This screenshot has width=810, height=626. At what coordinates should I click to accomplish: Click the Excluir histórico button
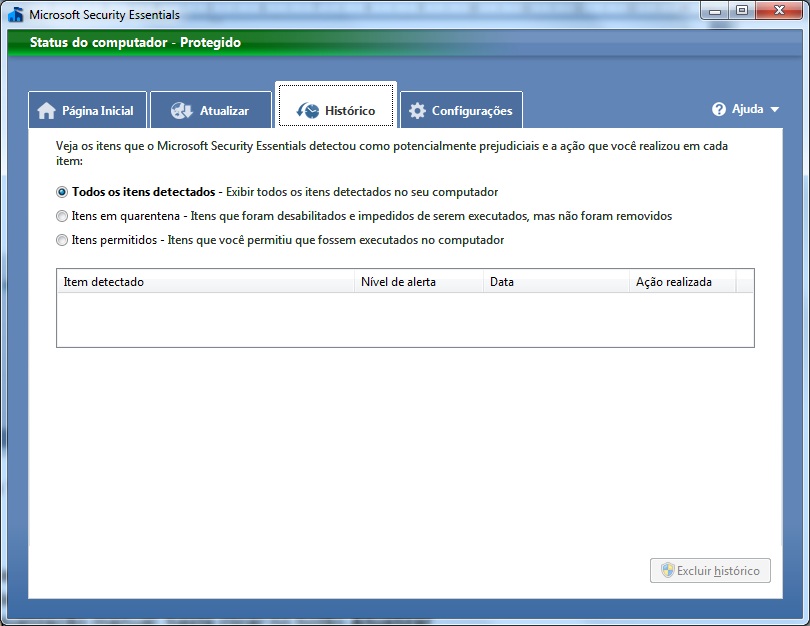click(x=710, y=570)
